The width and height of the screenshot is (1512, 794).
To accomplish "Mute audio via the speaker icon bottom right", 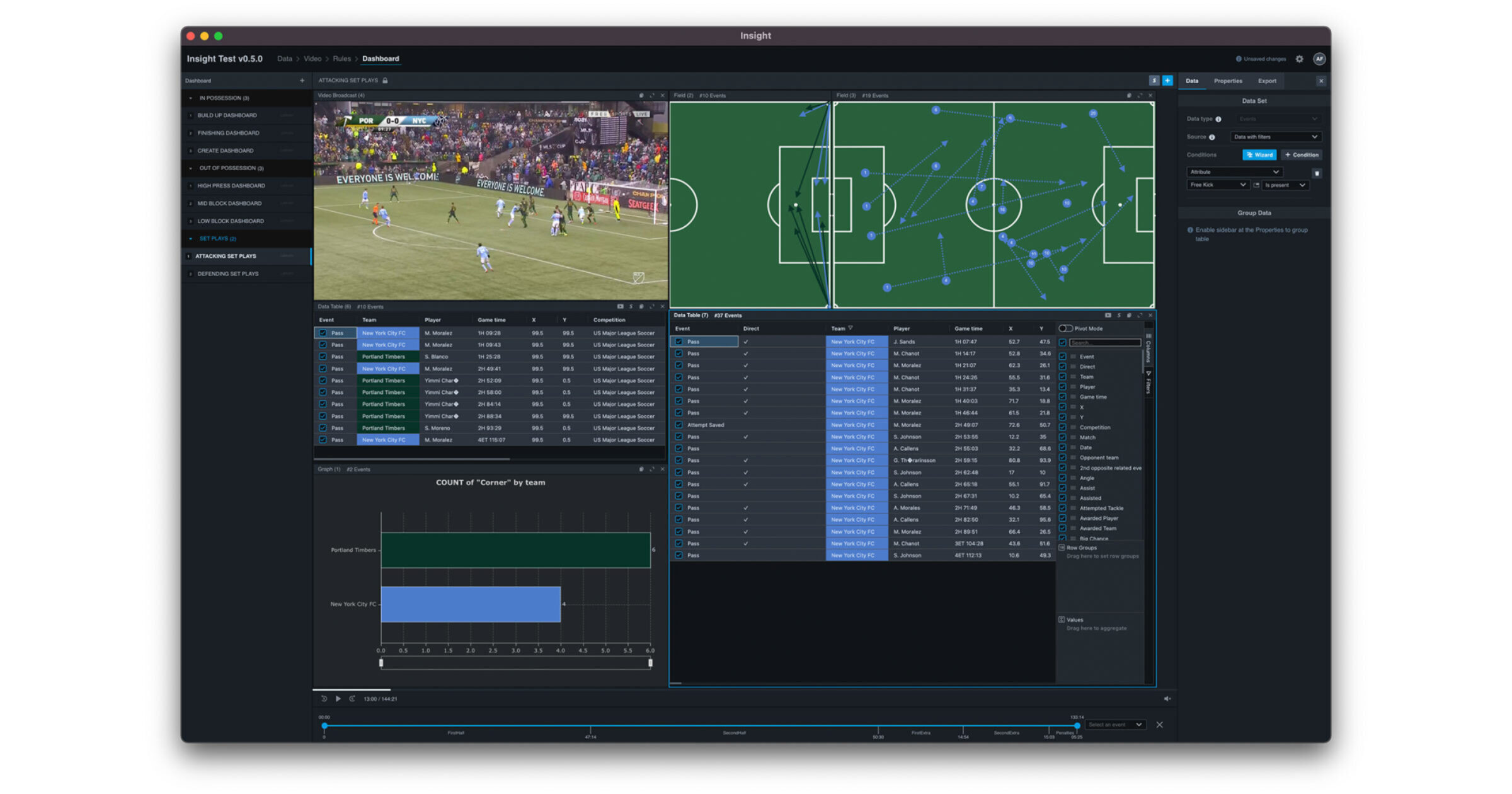I will coord(1168,698).
